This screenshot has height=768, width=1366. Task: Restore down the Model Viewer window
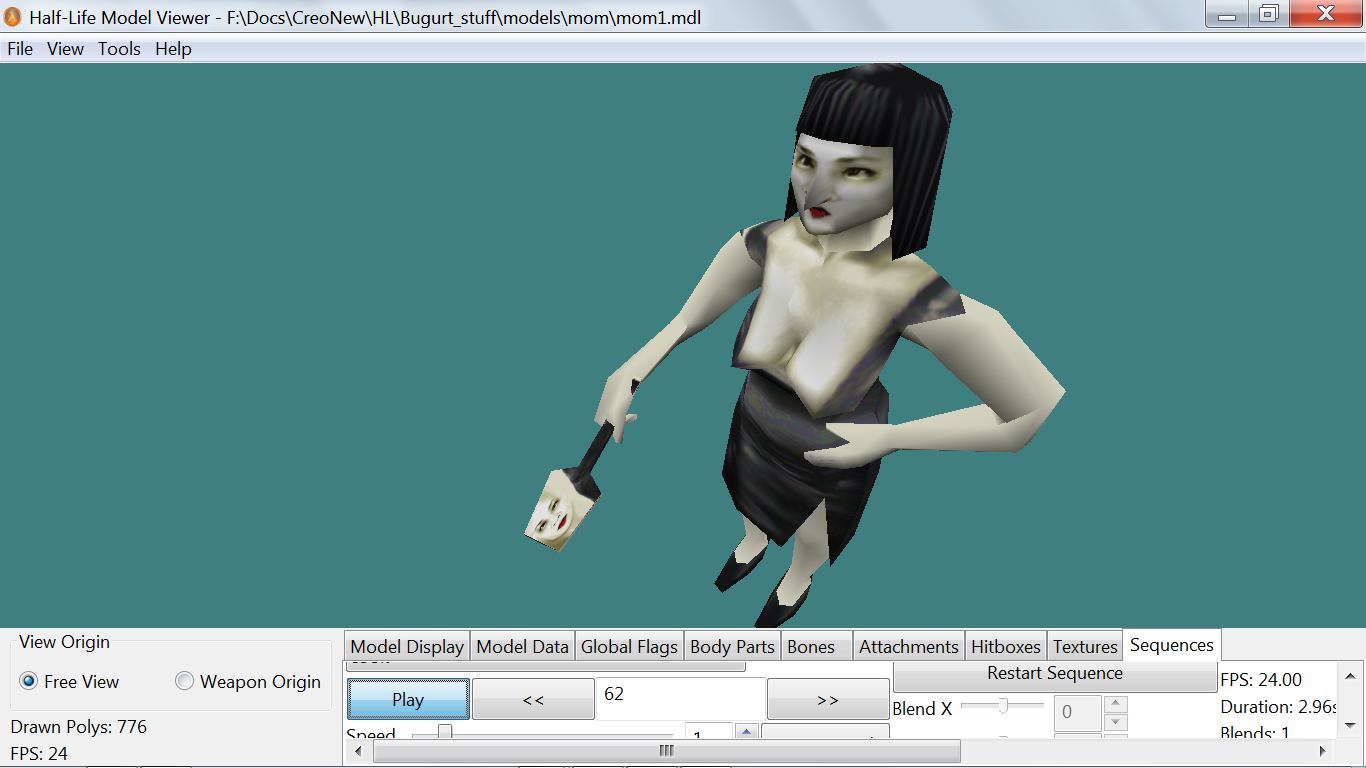tap(1269, 14)
